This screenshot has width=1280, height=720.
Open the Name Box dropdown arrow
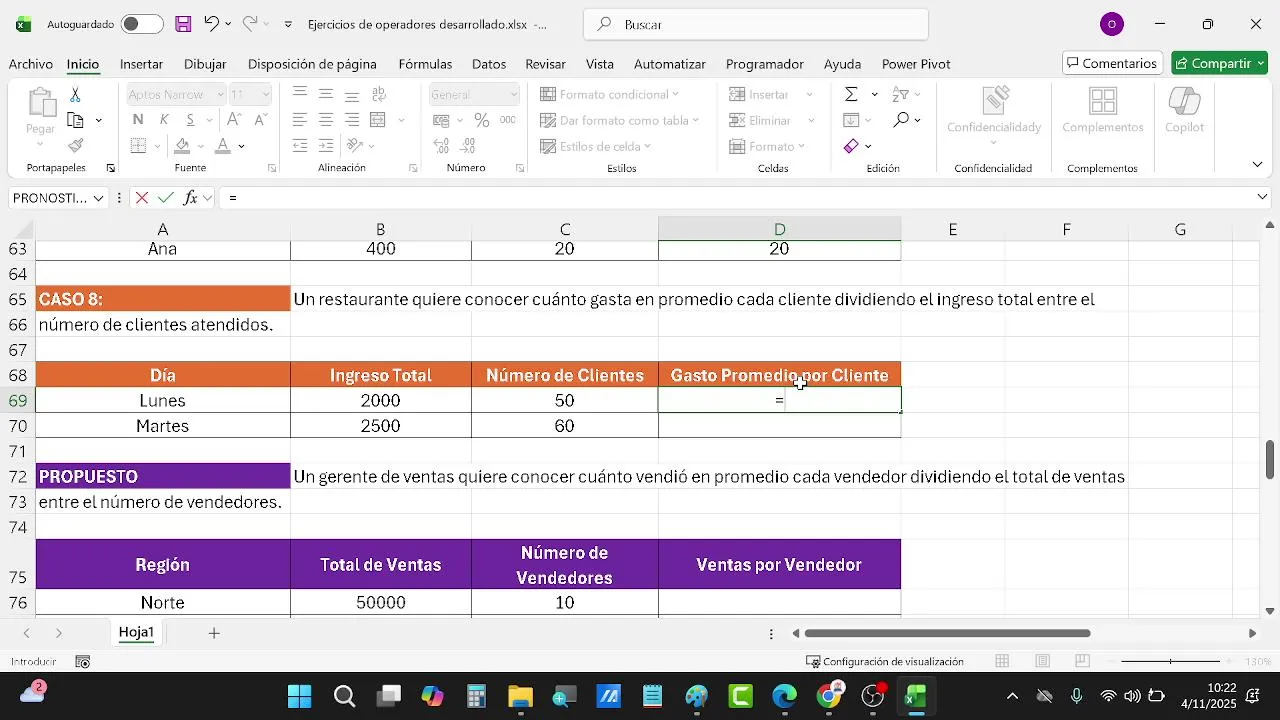tap(98, 198)
